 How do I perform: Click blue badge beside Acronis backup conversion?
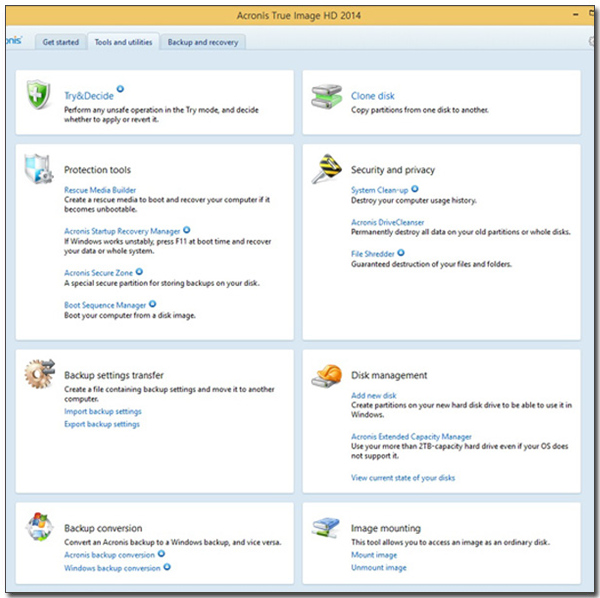coord(161,554)
